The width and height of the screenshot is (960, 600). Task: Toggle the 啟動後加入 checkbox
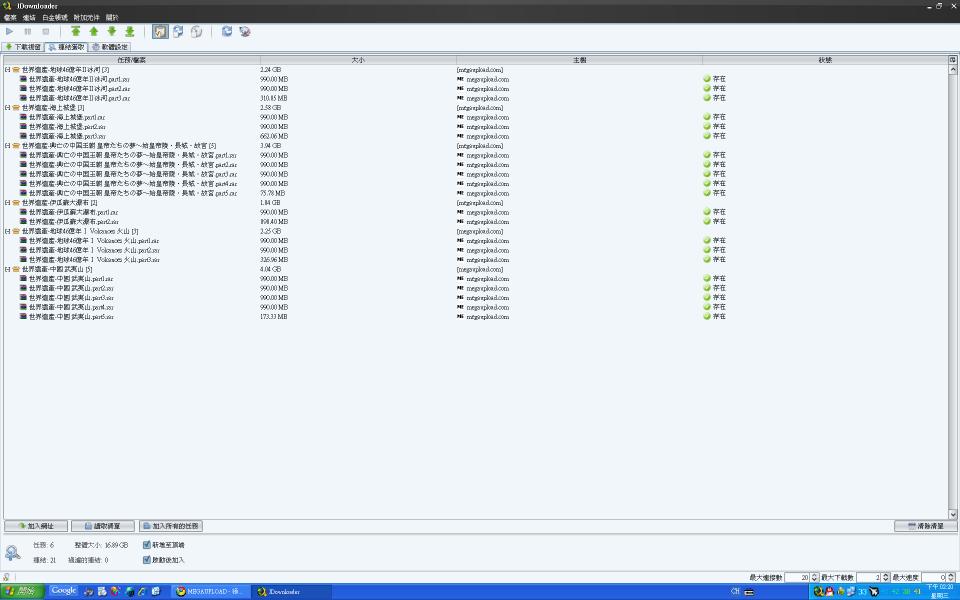pyautogui.click(x=146, y=558)
